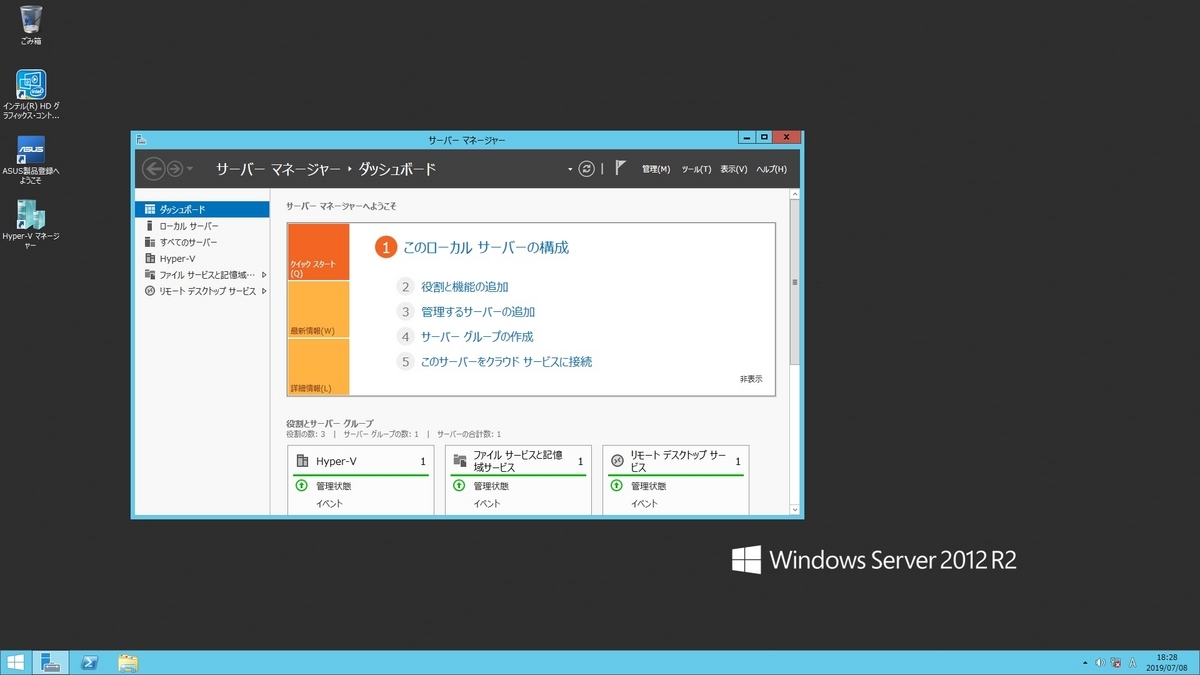
Task: Click 管理するサーバーの追加 link
Action: (x=478, y=312)
